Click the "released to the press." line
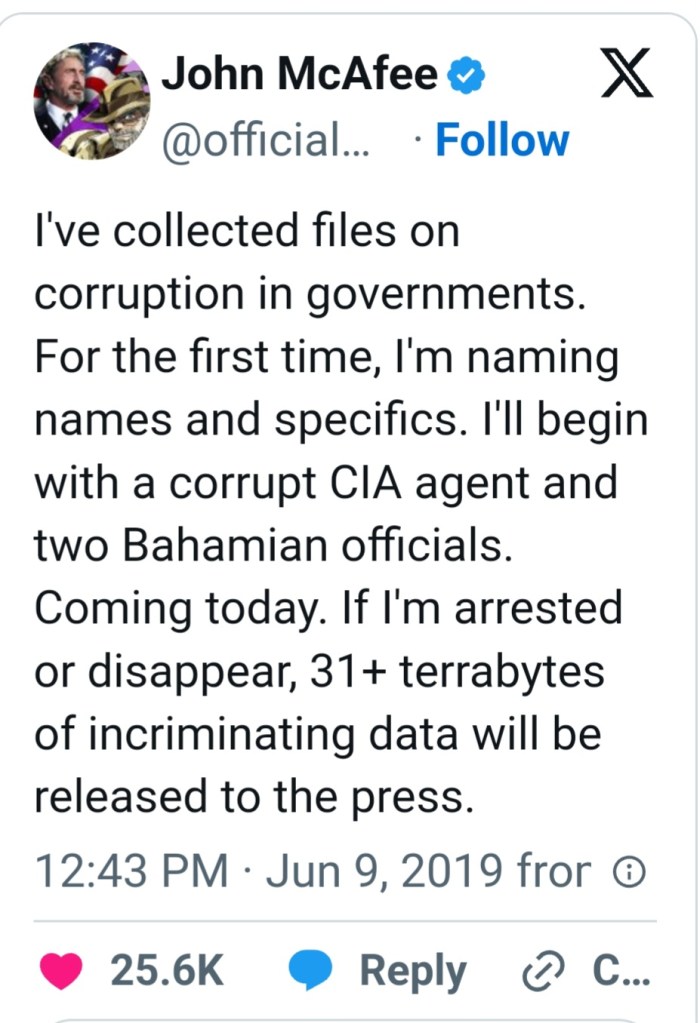Screen dimensions: 700x1023 pos(252,797)
